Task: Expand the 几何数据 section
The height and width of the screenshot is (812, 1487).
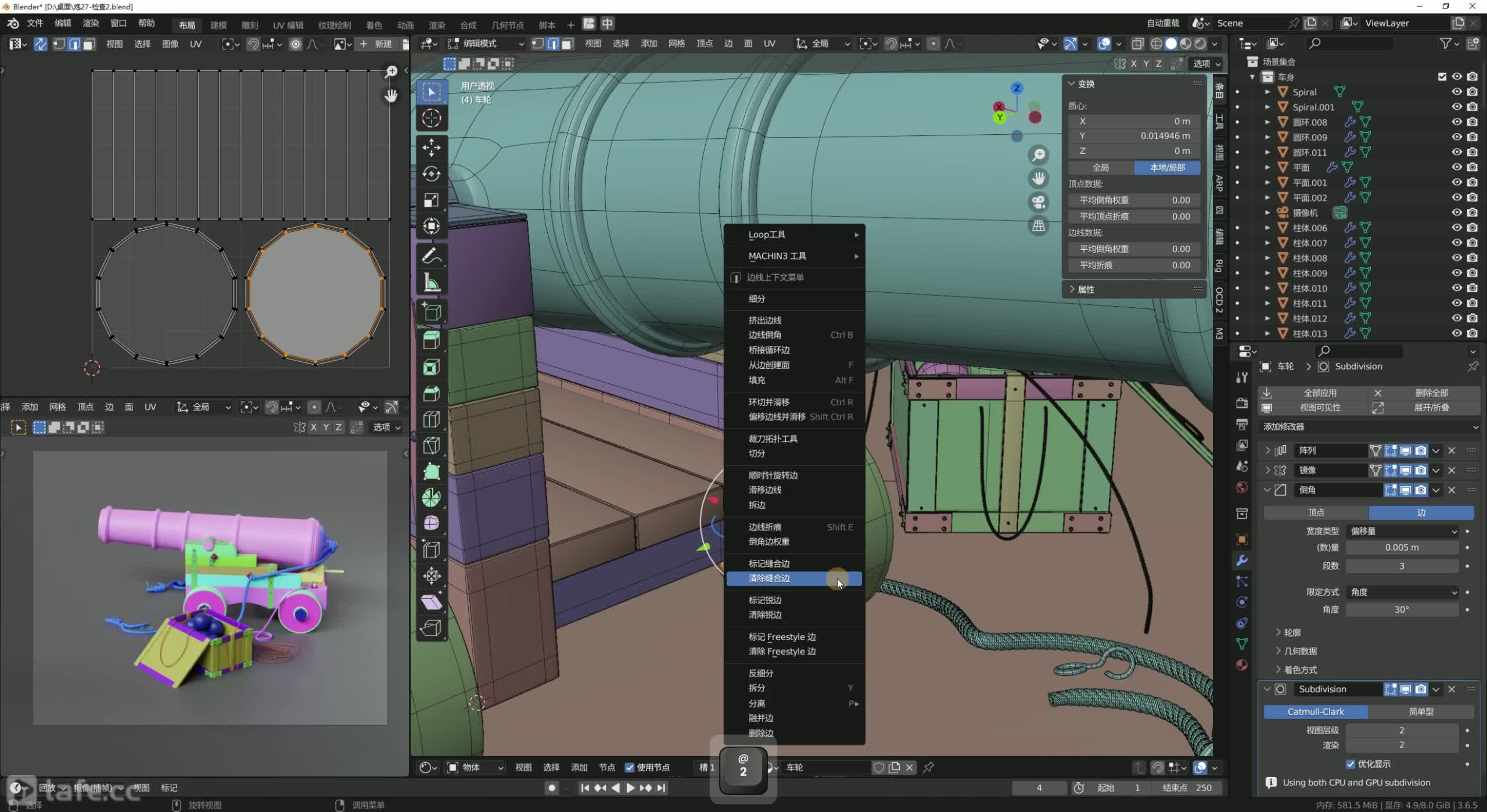Action: pyautogui.click(x=1296, y=651)
